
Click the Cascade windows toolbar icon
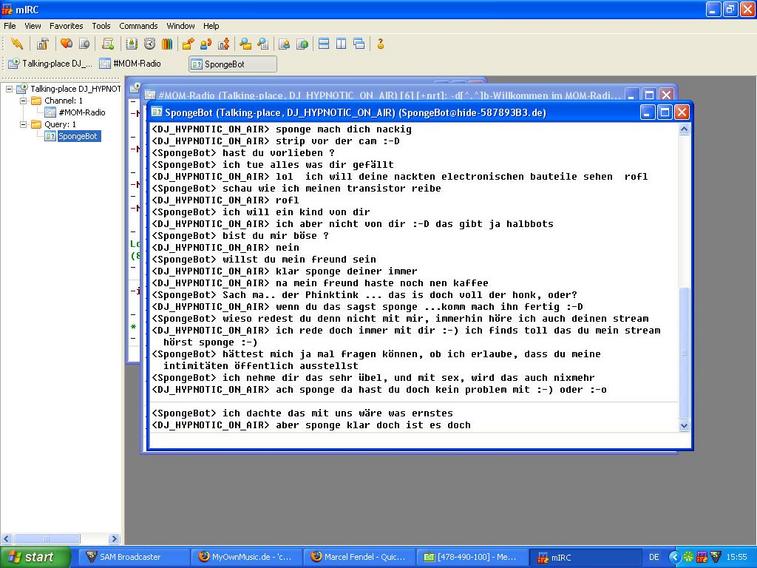click(358, 44)
